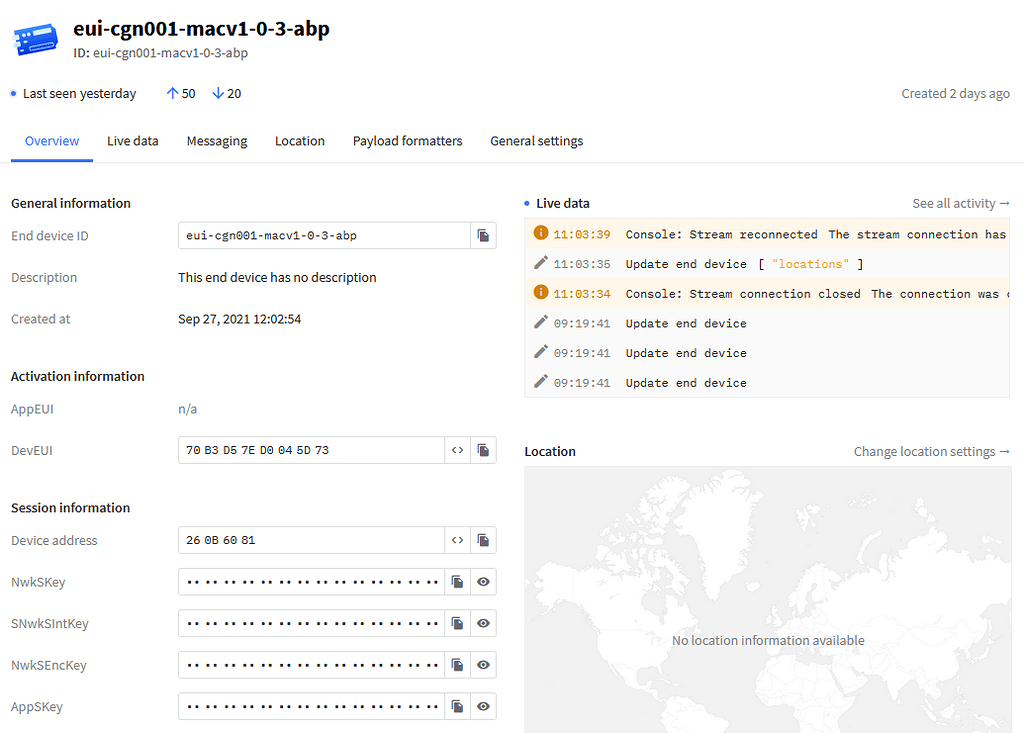Click the pencil icon on an Update event

tap(540, 263)
